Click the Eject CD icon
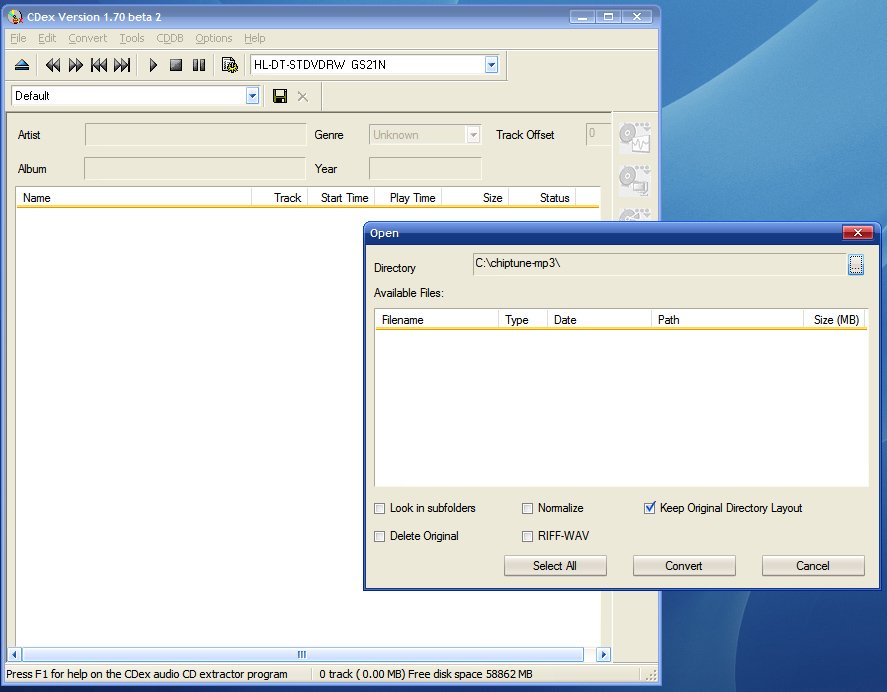887x692 pixels. point(22,65)
